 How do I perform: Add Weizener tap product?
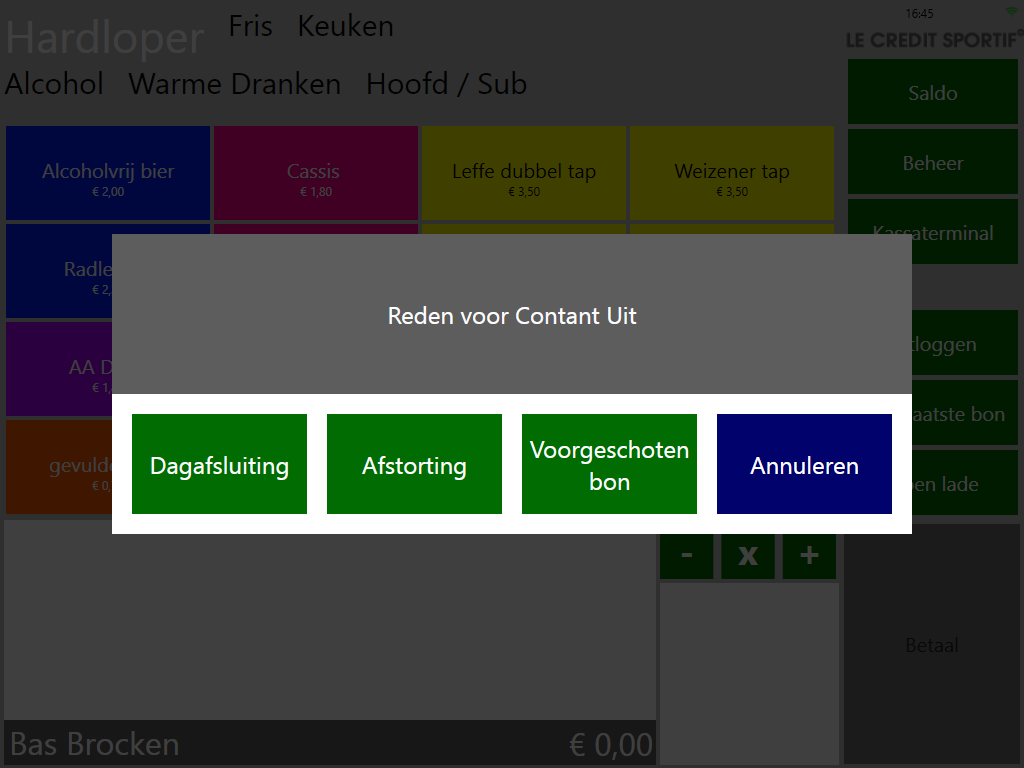pyautogui.click(x=731, y=173)
